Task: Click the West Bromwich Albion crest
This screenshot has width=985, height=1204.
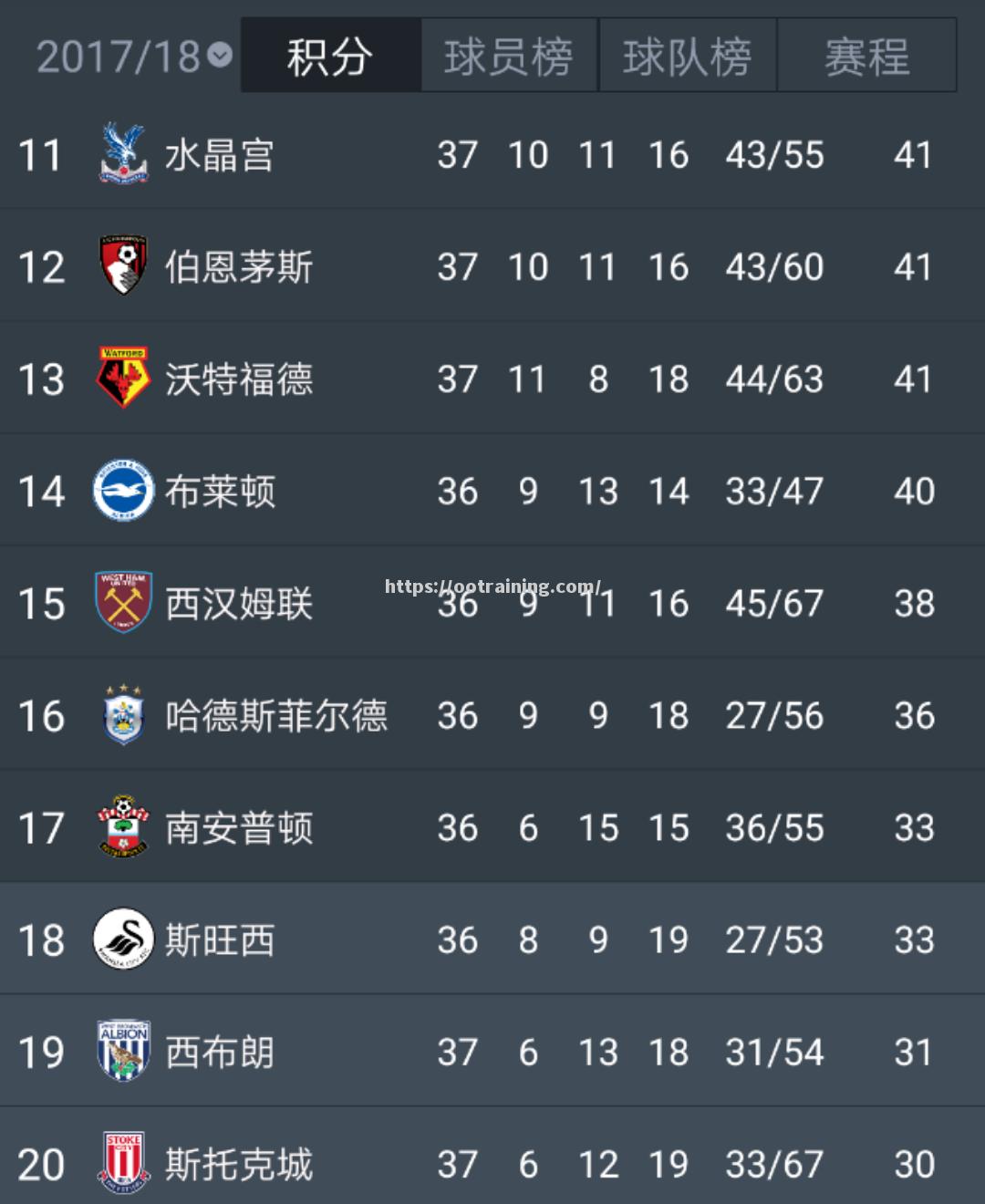Action: 123,1051
